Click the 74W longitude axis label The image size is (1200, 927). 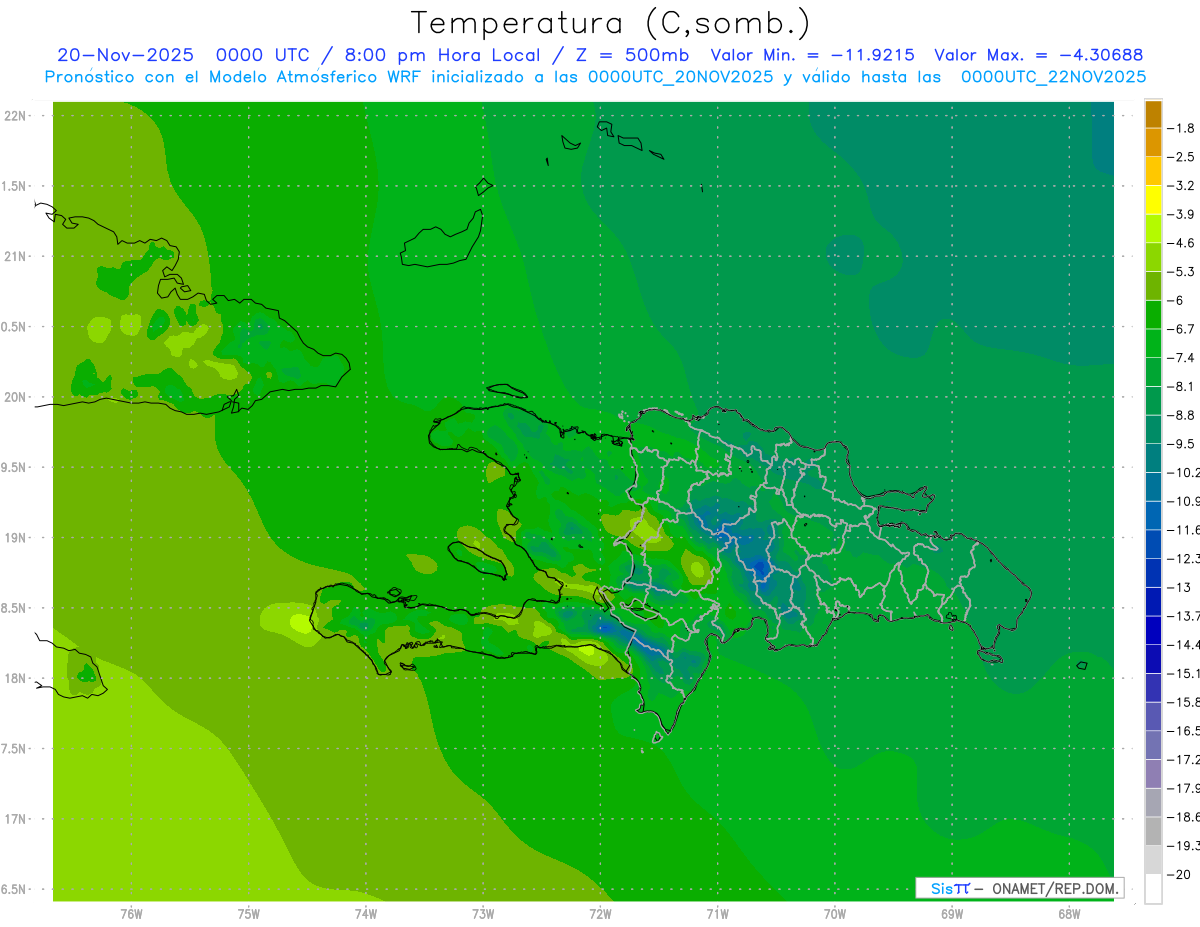point(366,913)
